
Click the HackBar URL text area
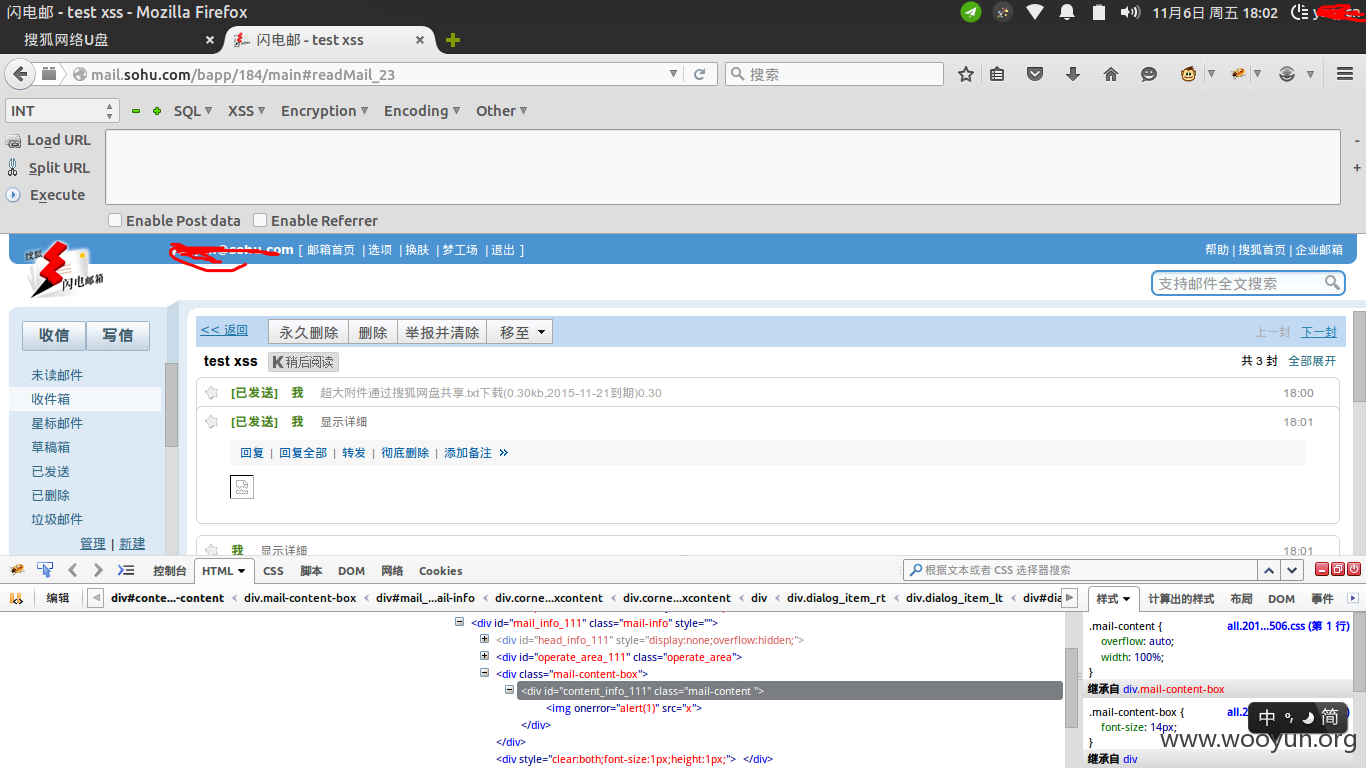[722, 167]
